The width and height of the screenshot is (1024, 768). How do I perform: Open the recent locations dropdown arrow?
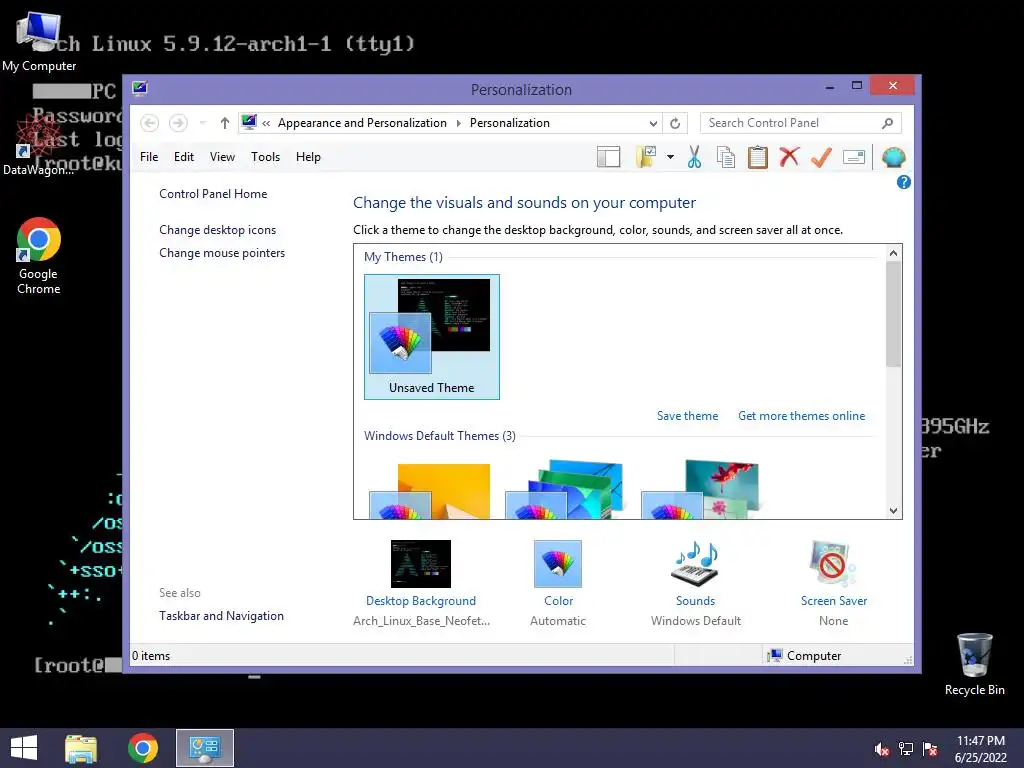(x=202, y=123)
